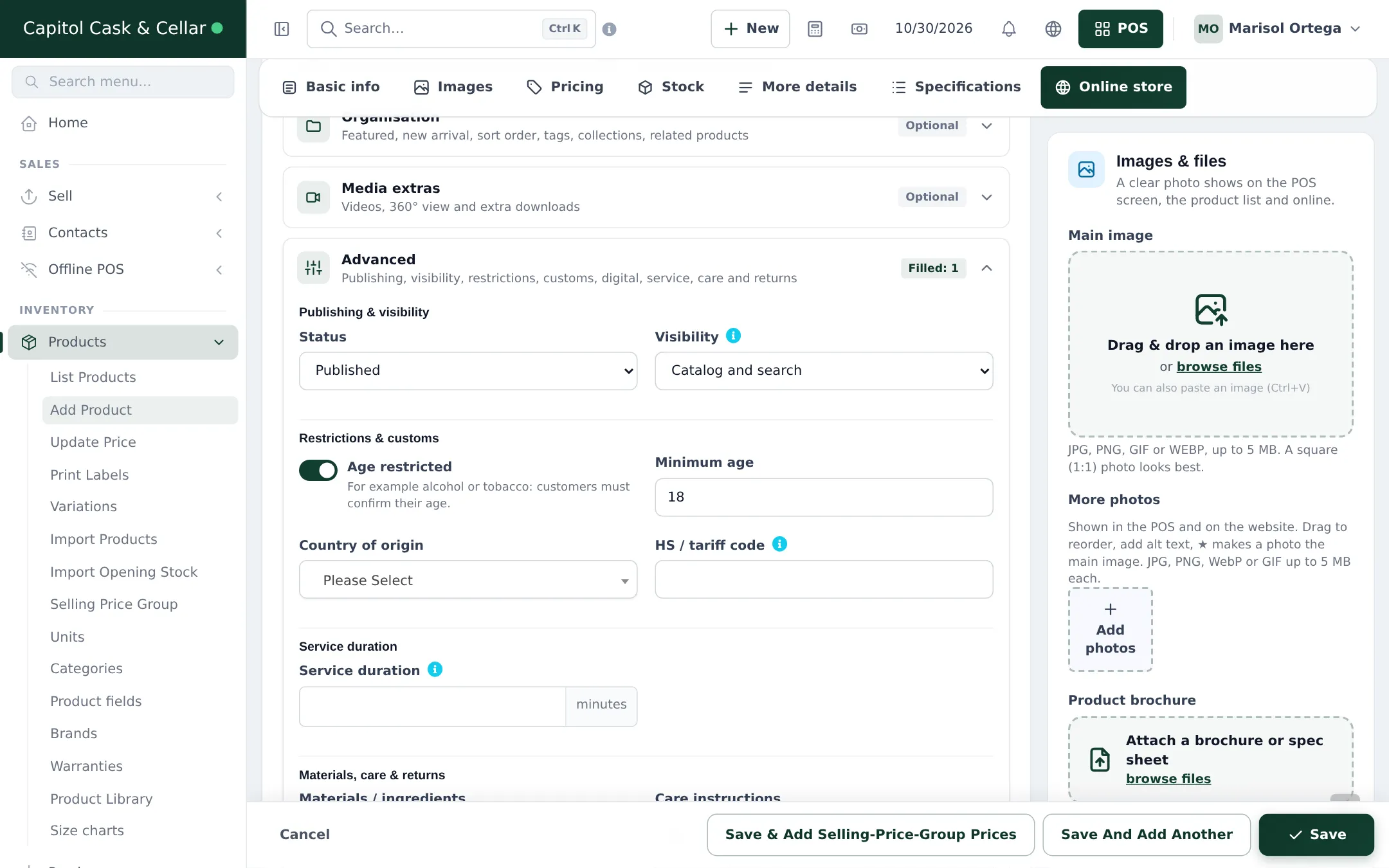Select the Online store tab
The height and width of the screenshot is (868, 1389).
coord(1113,87)
